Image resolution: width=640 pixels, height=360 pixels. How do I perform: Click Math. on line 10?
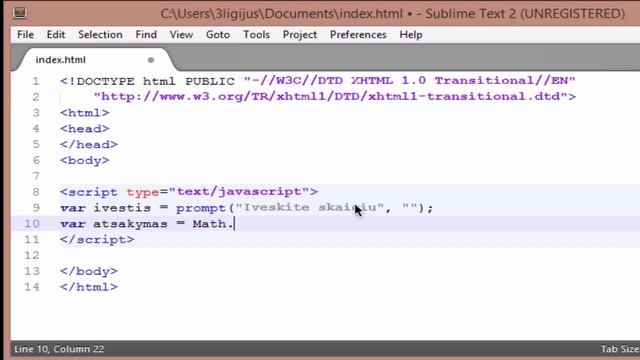[x=213, y=224]
